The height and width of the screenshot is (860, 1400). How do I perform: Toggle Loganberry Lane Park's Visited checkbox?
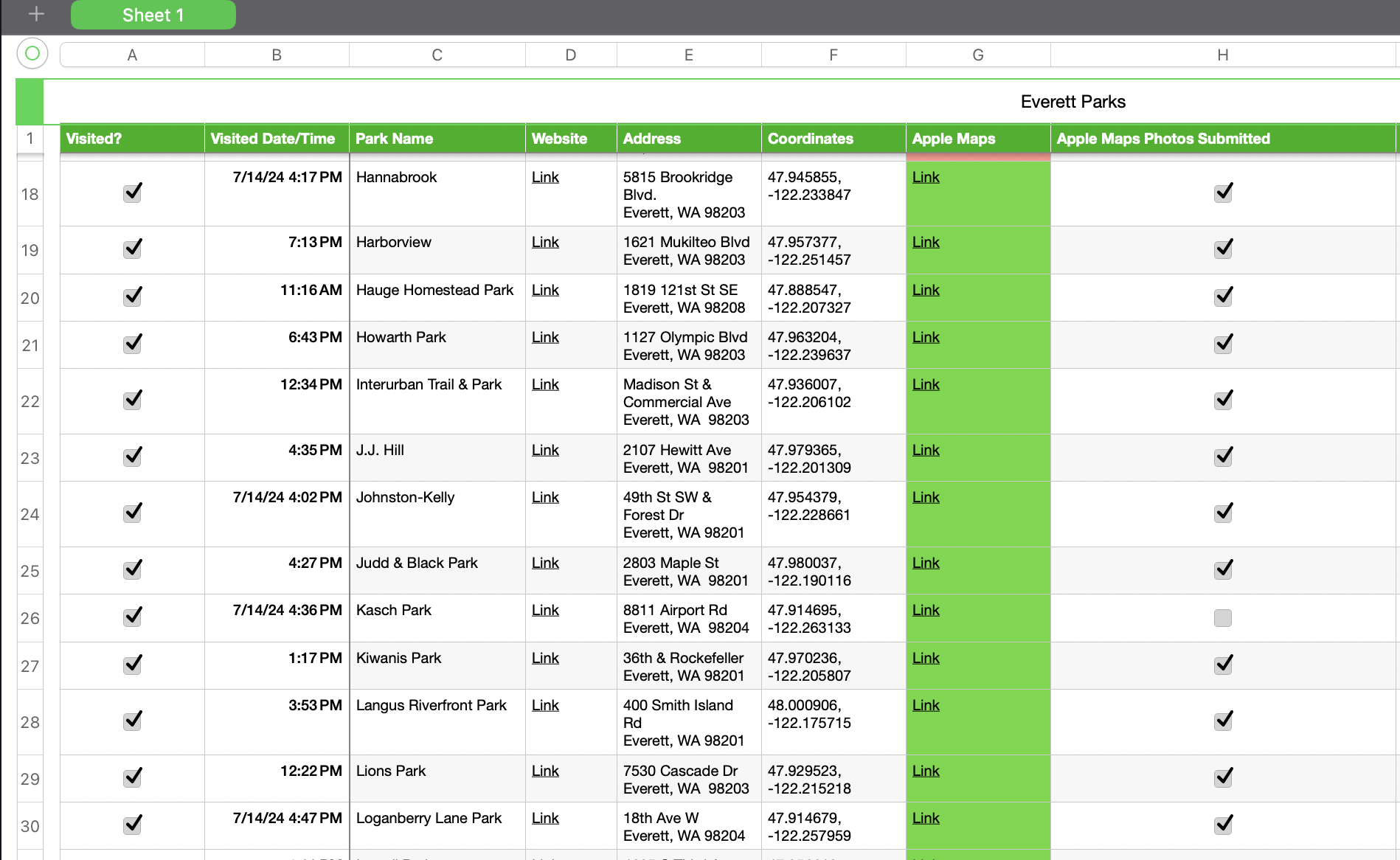click(132, 825)
